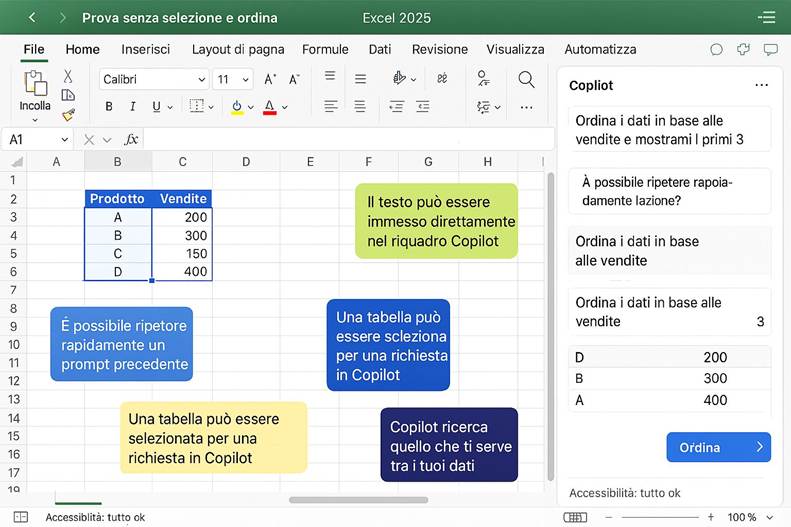Click the Prodotto header cell
Viewport: 791px width, 527px height.
click(x=118, y=198)
